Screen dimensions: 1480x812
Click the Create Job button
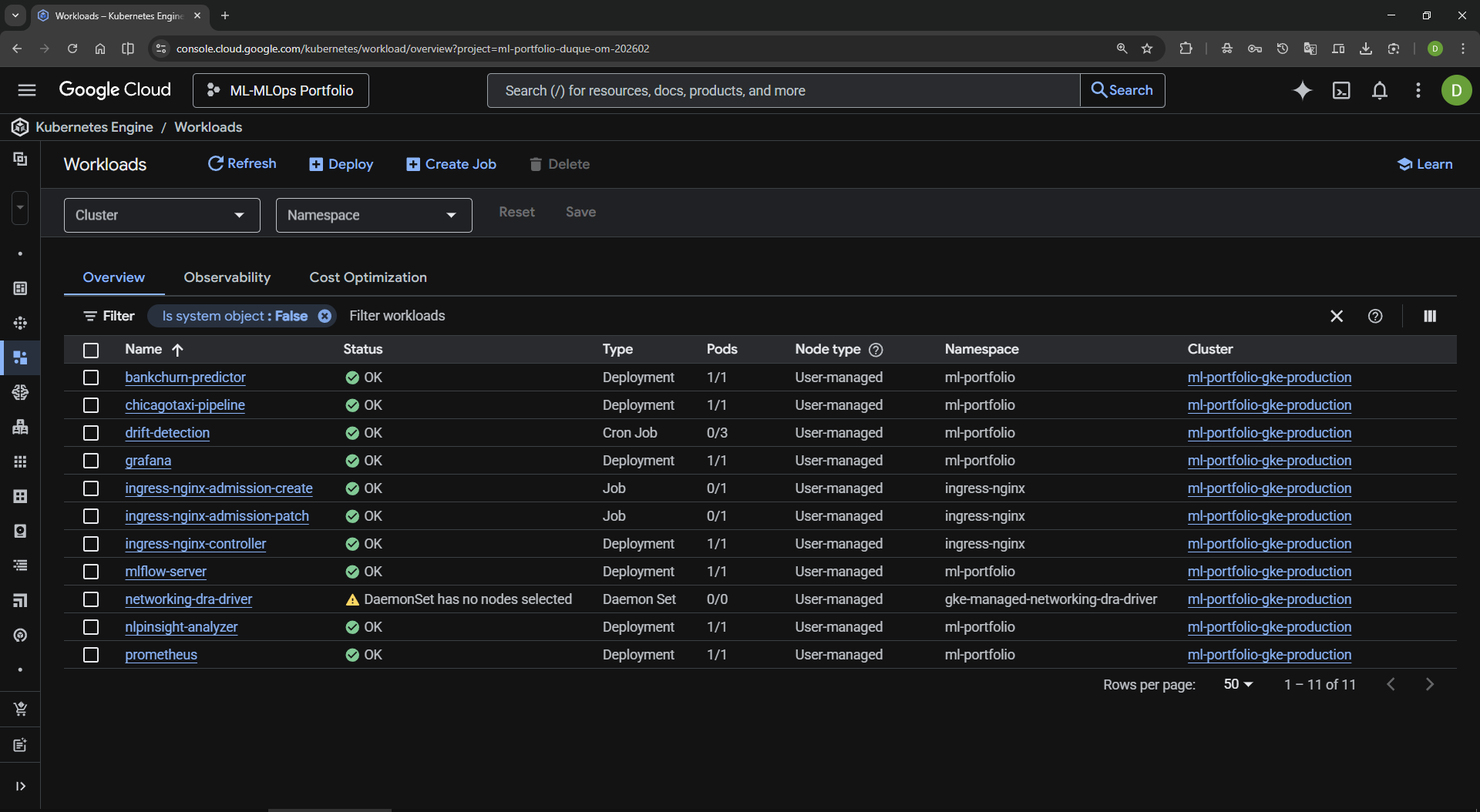click(451, 164)
